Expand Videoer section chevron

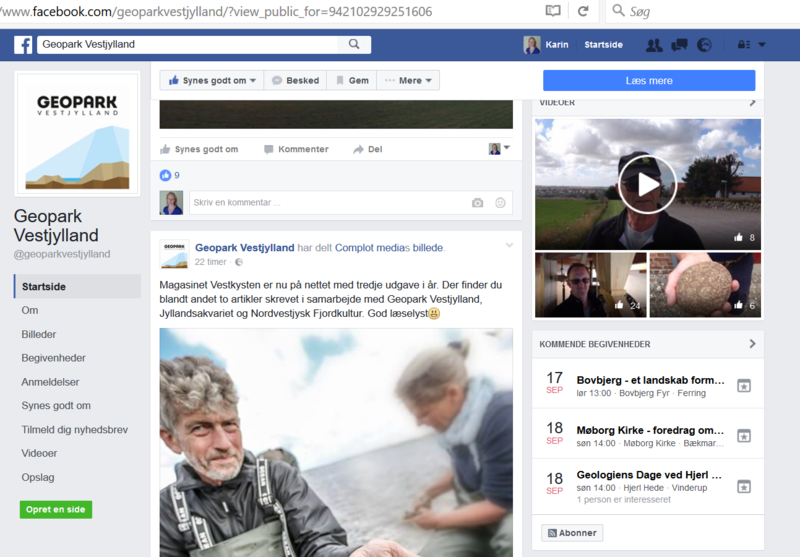coord(752,103)
